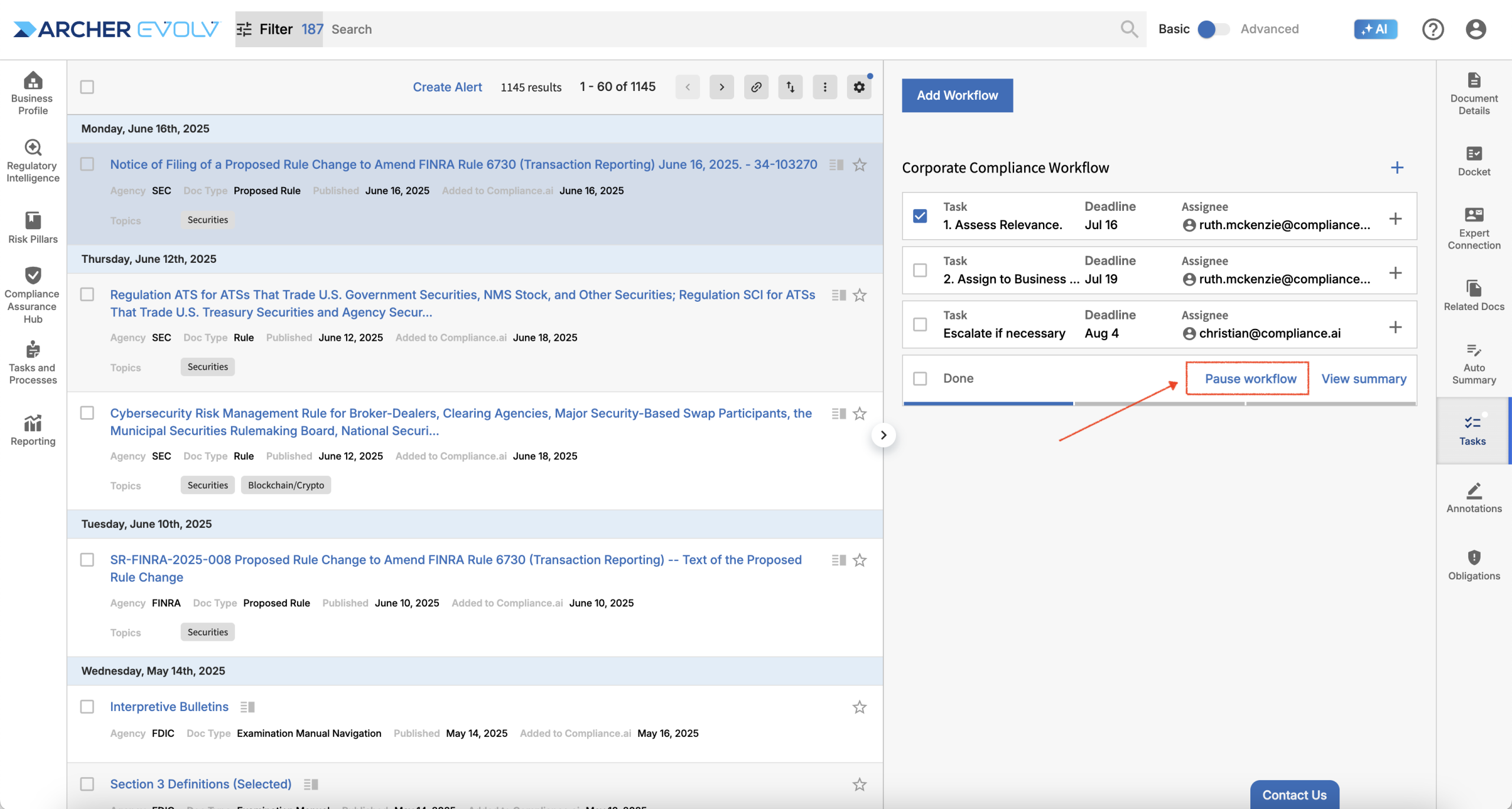Open Compliance Assurance Hub
This screenshot has height=809, width=1512.
coord(32,295)
